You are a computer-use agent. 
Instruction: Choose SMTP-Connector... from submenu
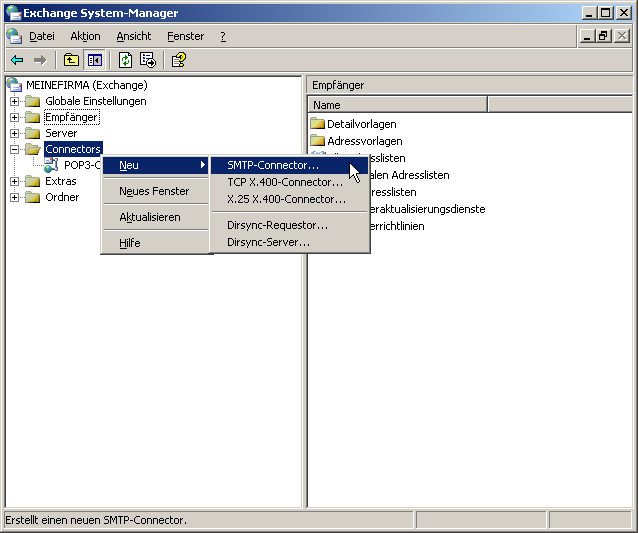289,165
